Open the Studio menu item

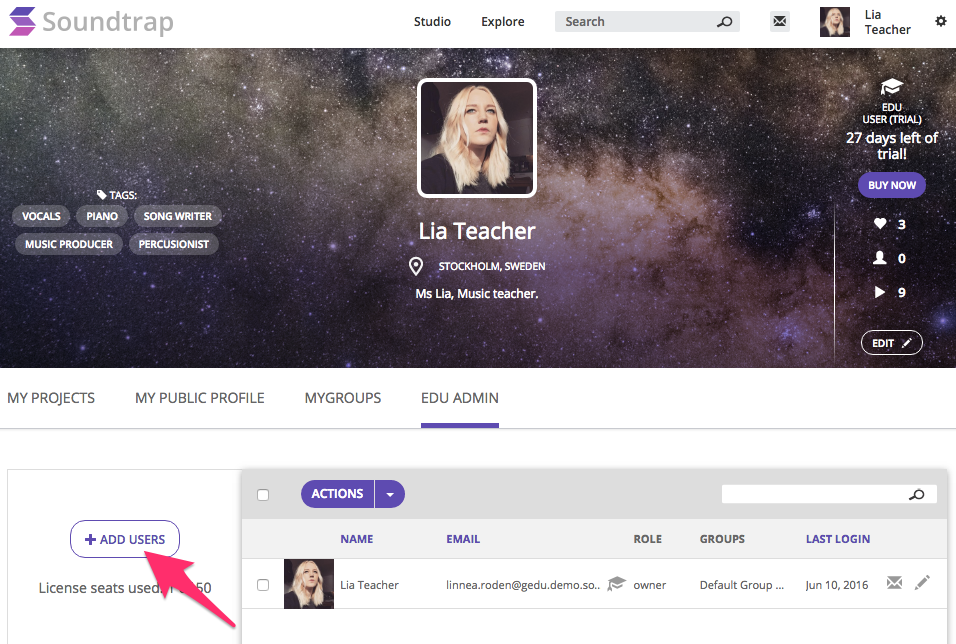tap(432, 21)
